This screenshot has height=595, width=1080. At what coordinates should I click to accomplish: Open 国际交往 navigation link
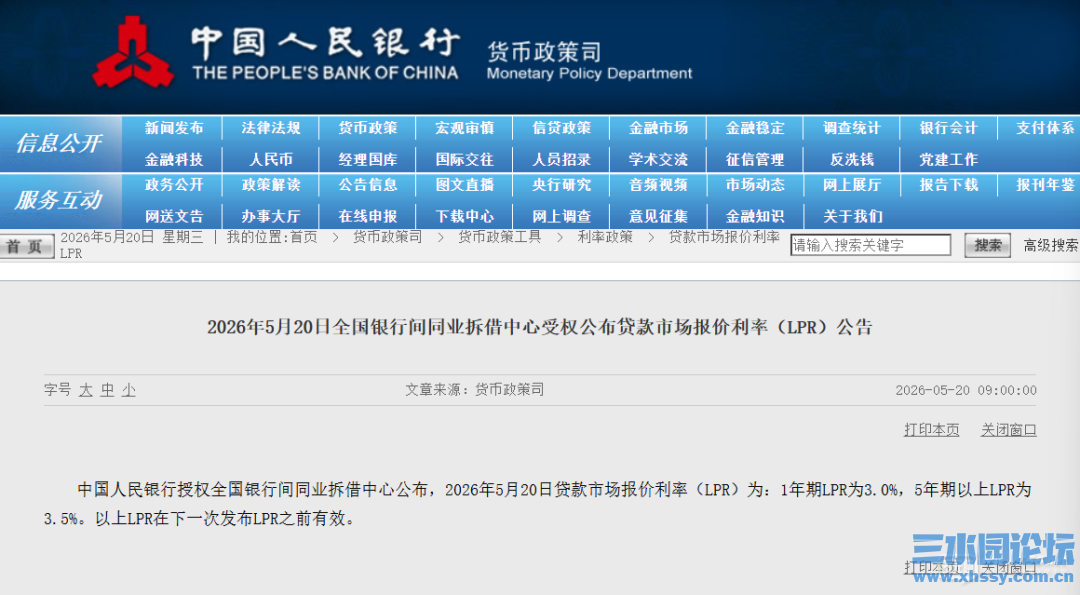click(464, 160)
